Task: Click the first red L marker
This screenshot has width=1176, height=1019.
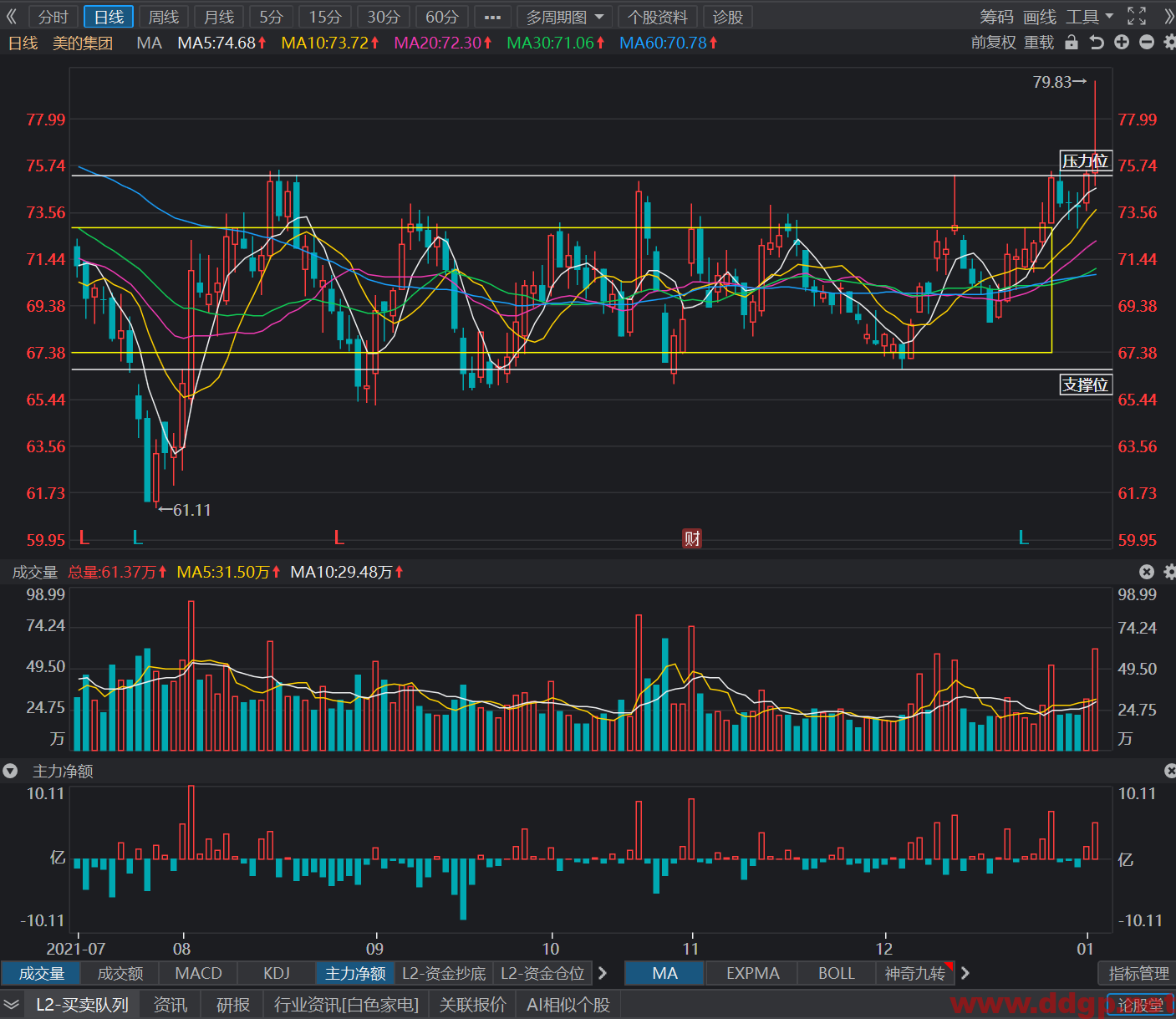Action: tap(84, 538)
